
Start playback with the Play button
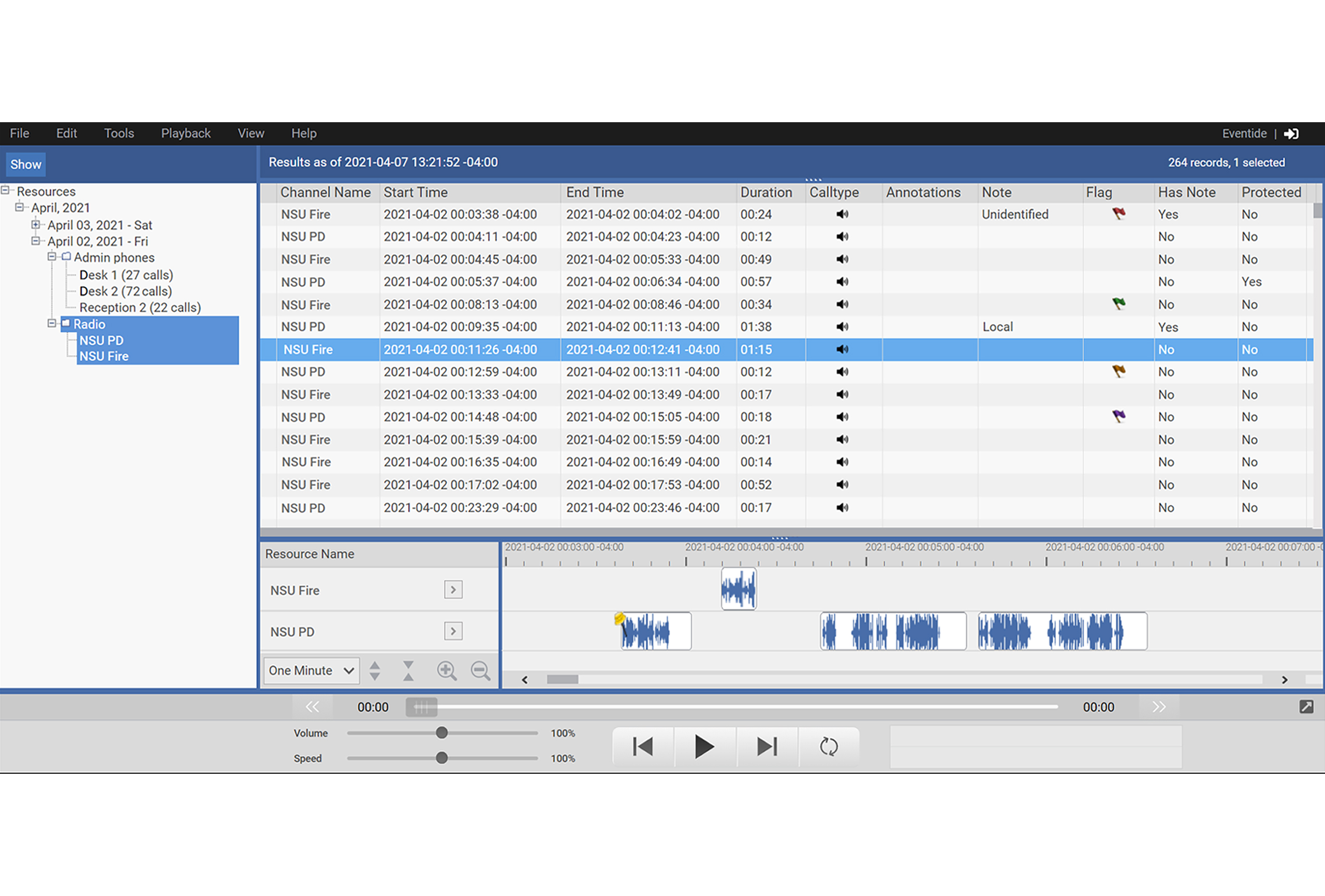coord(705,746)
